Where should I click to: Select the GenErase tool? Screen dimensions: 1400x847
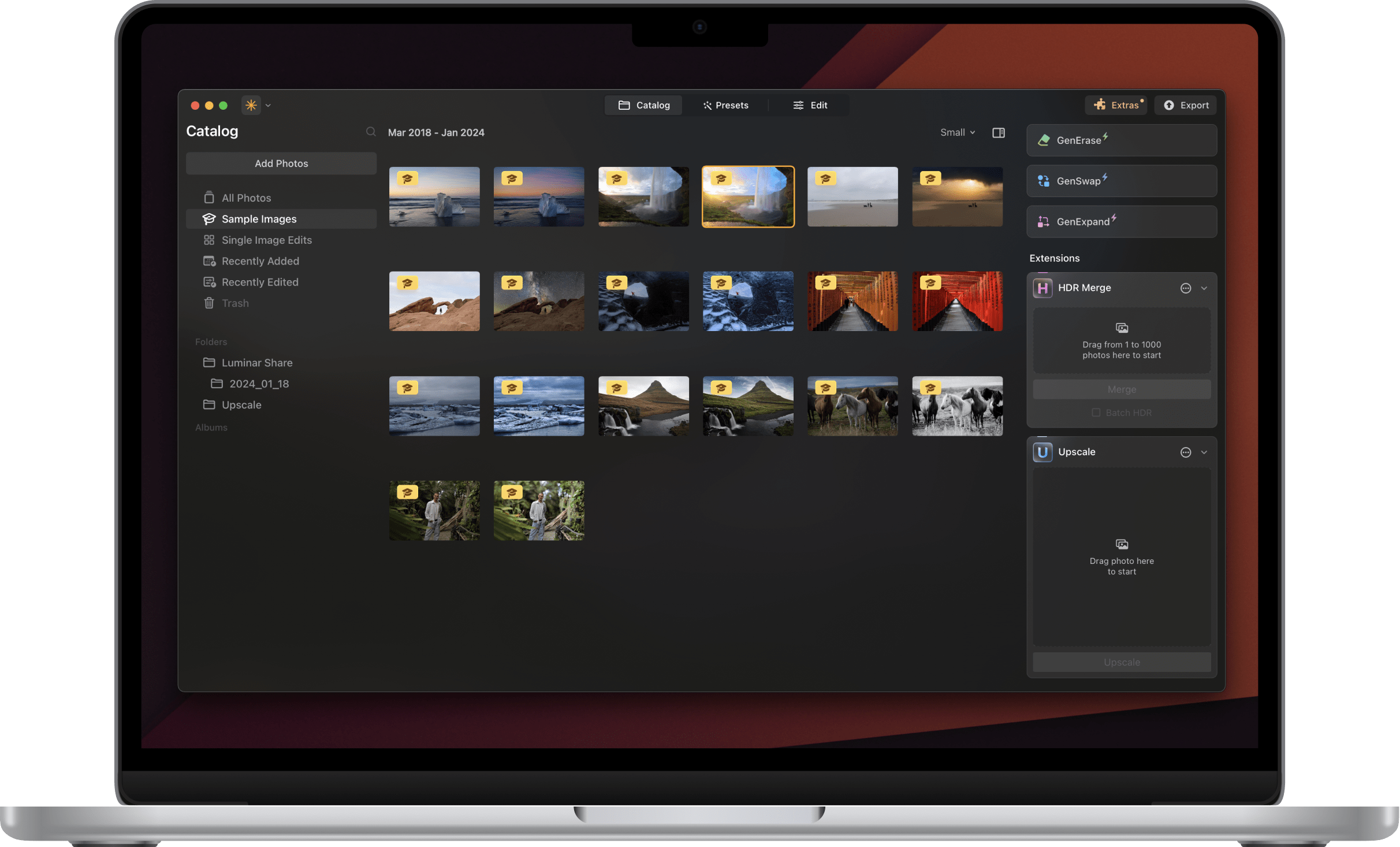[1121, 140]
